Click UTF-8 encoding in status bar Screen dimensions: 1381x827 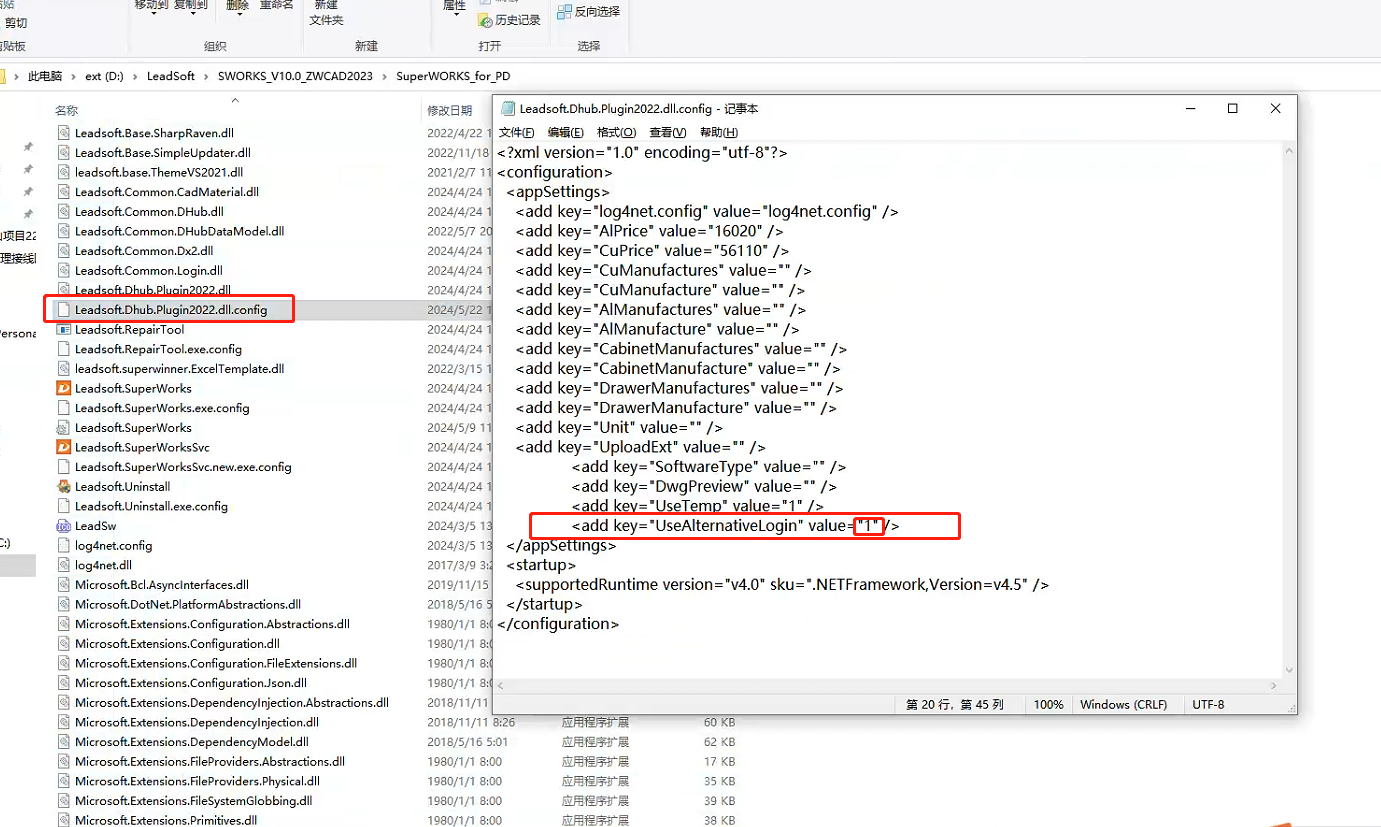[x=1208, y=705]
